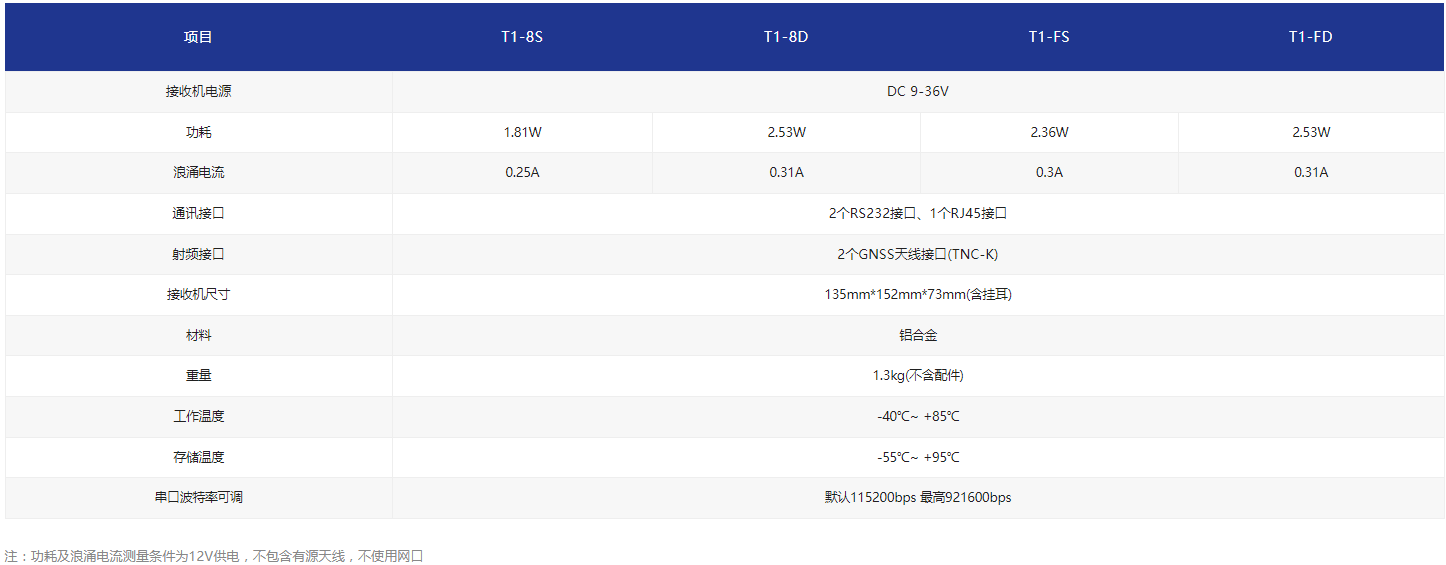The height and width of the screenshot is (565, 1446).
Task: Click the 铝合金 material value
Action: pos(918,335)
